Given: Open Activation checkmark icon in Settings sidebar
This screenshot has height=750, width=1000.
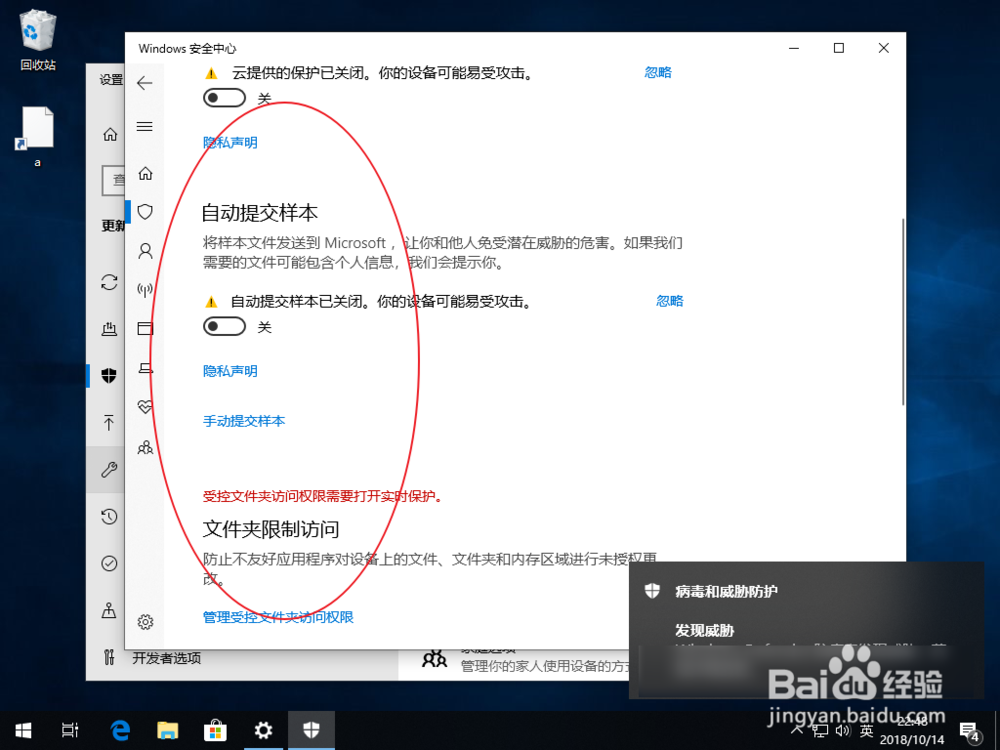Looking at the screenshot, I should coord(109,564).
